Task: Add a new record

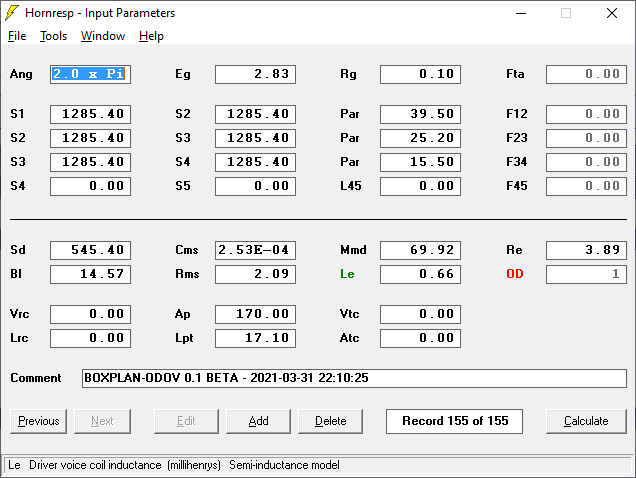Action: pos(258,421)
